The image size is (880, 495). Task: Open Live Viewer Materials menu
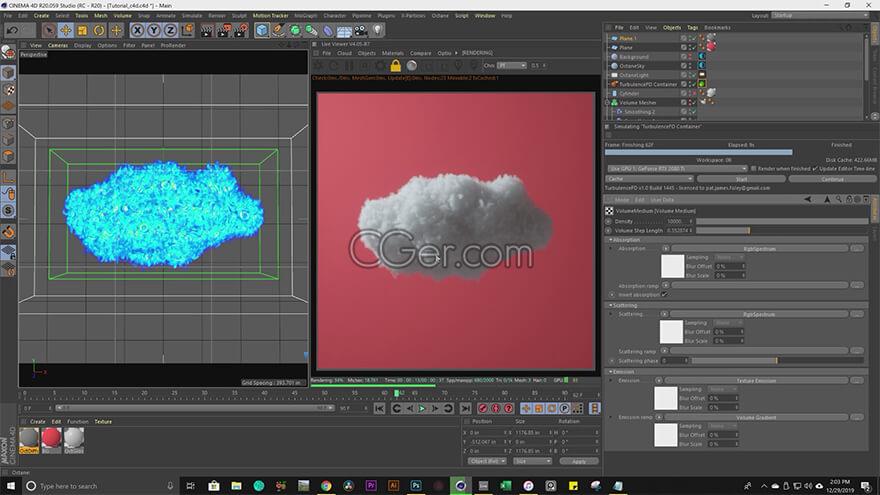coord(393,53)
